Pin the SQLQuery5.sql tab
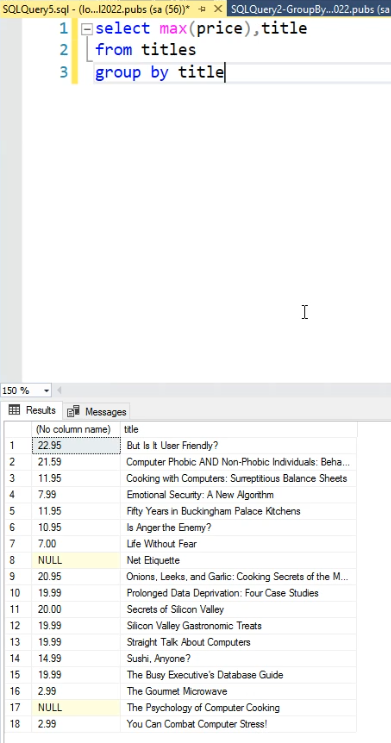The width and height of the screenshot is (391, 743). click(202, 9)
